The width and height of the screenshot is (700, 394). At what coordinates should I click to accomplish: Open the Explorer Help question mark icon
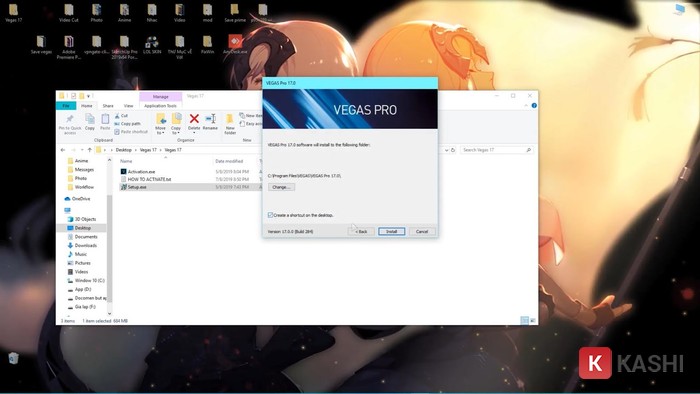coord(534,106)
